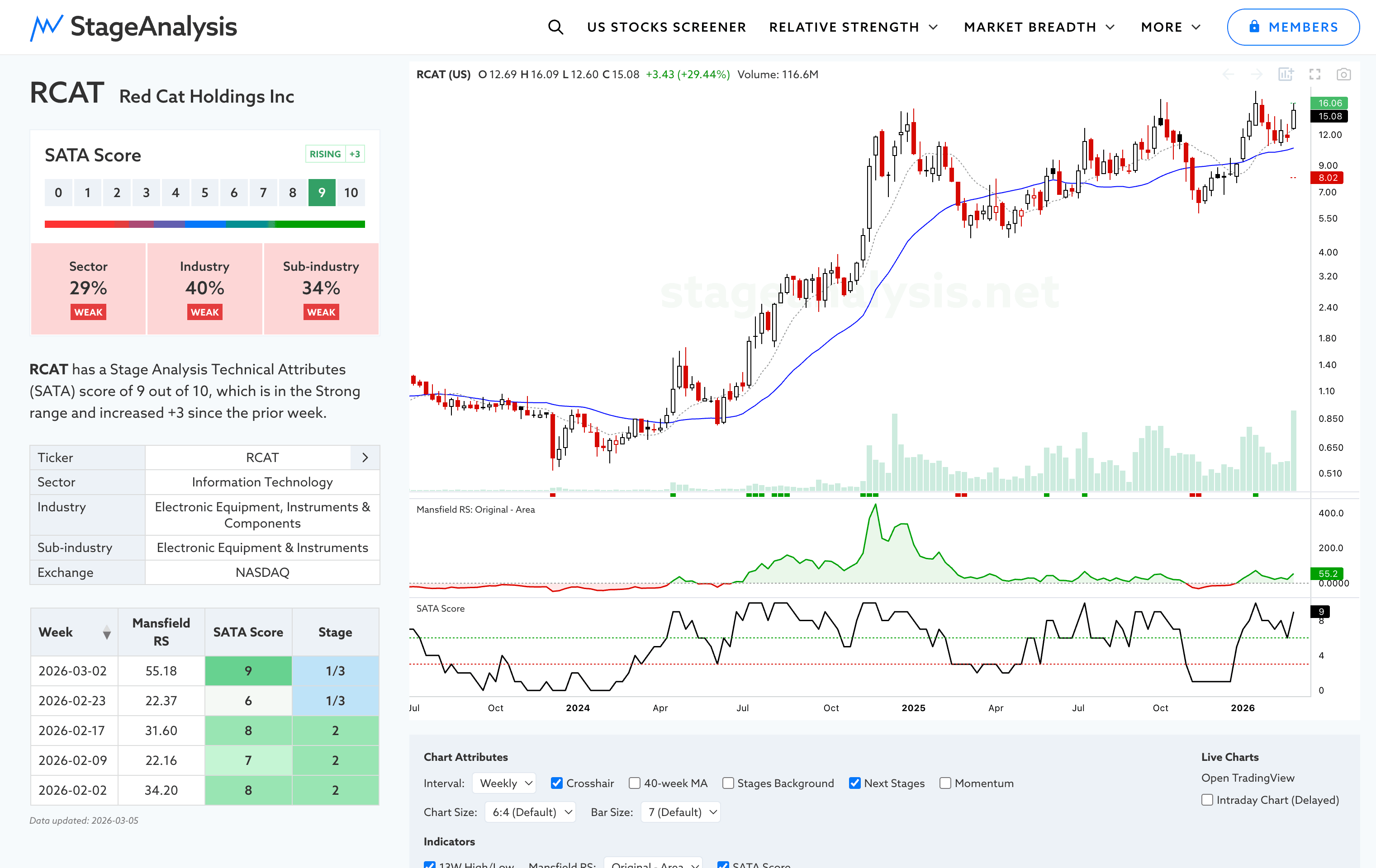Enable Intraday Chart (Delayed) checkbox
Screen dimensions: 1376x868
1207,799
